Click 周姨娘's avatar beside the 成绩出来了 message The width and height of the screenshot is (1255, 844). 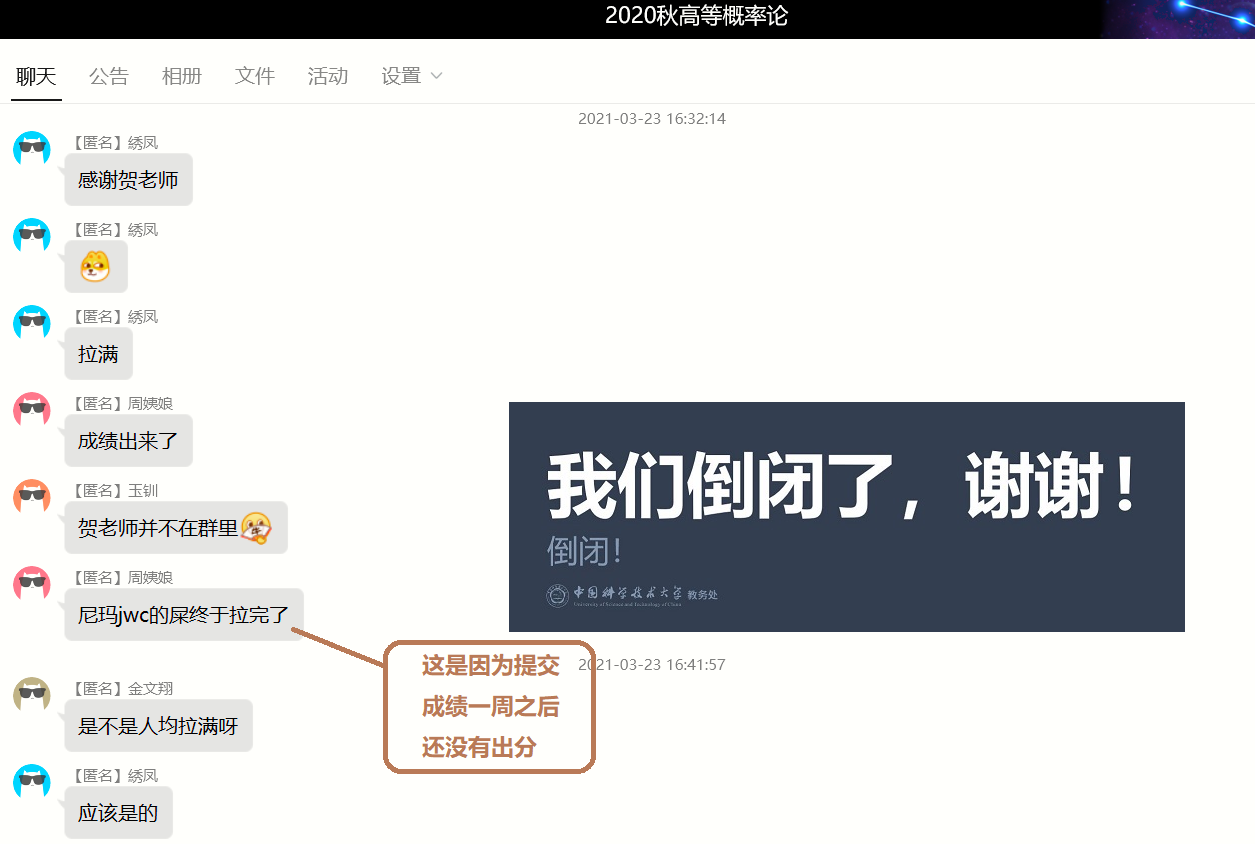tap(32, 410)
